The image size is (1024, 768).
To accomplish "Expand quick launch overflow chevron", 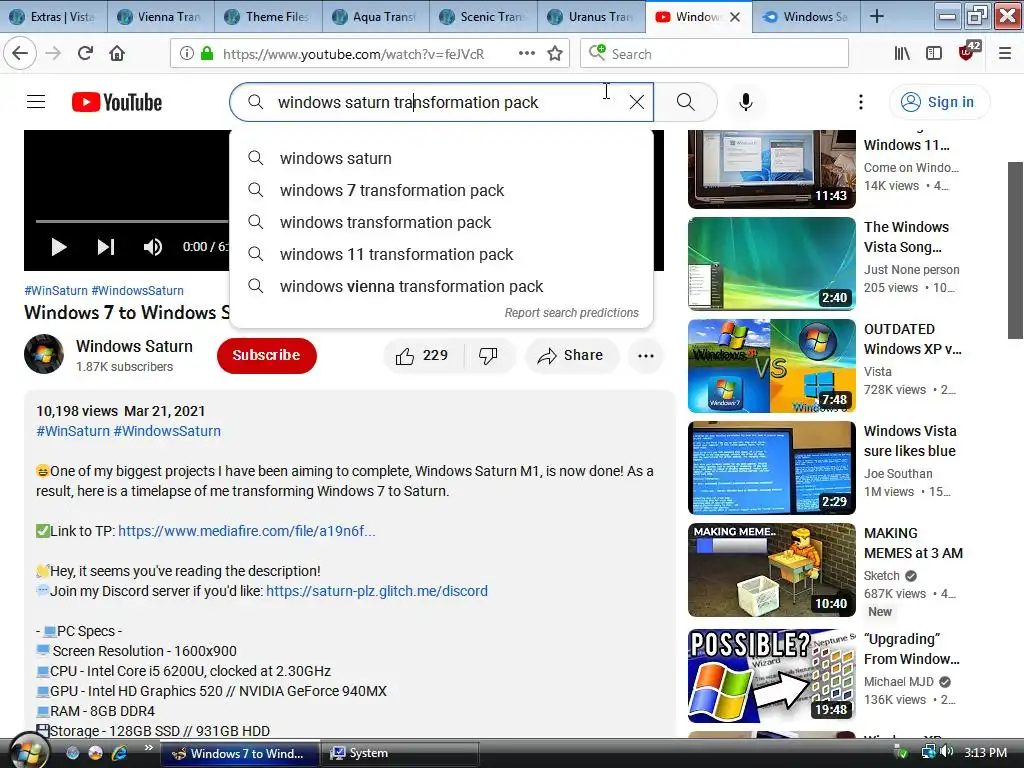I will point(148,748).
